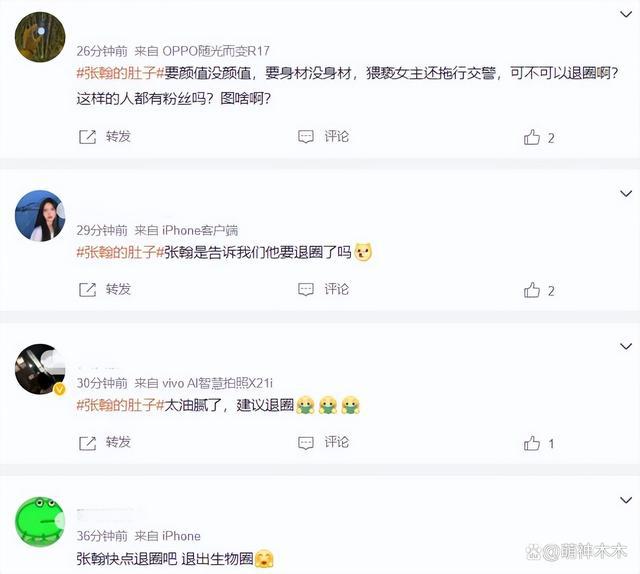Click the 转发 label under the first post

(x=118, y=136)
